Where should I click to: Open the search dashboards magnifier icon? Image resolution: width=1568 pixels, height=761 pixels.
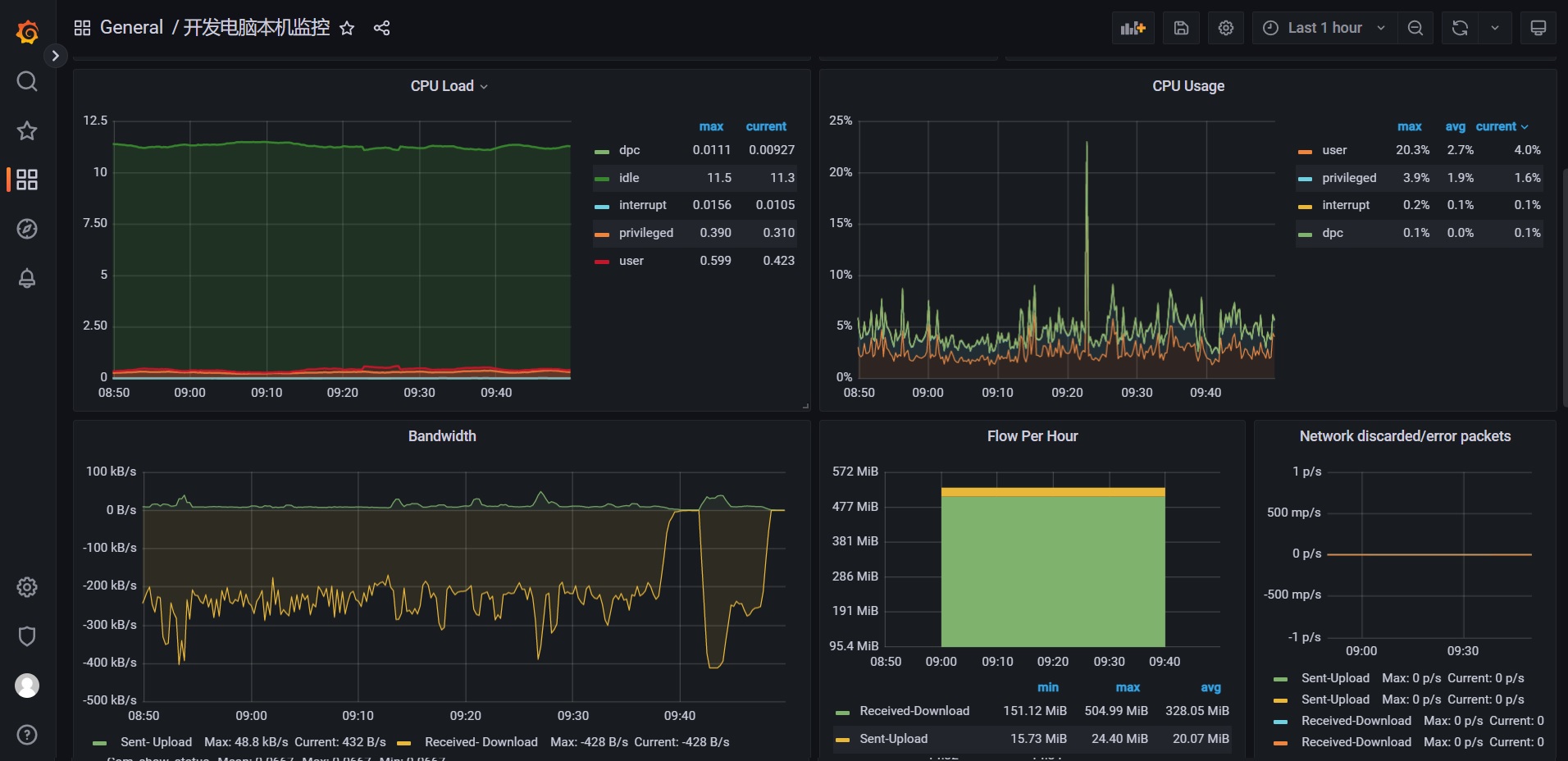click(x=27, y=81)
